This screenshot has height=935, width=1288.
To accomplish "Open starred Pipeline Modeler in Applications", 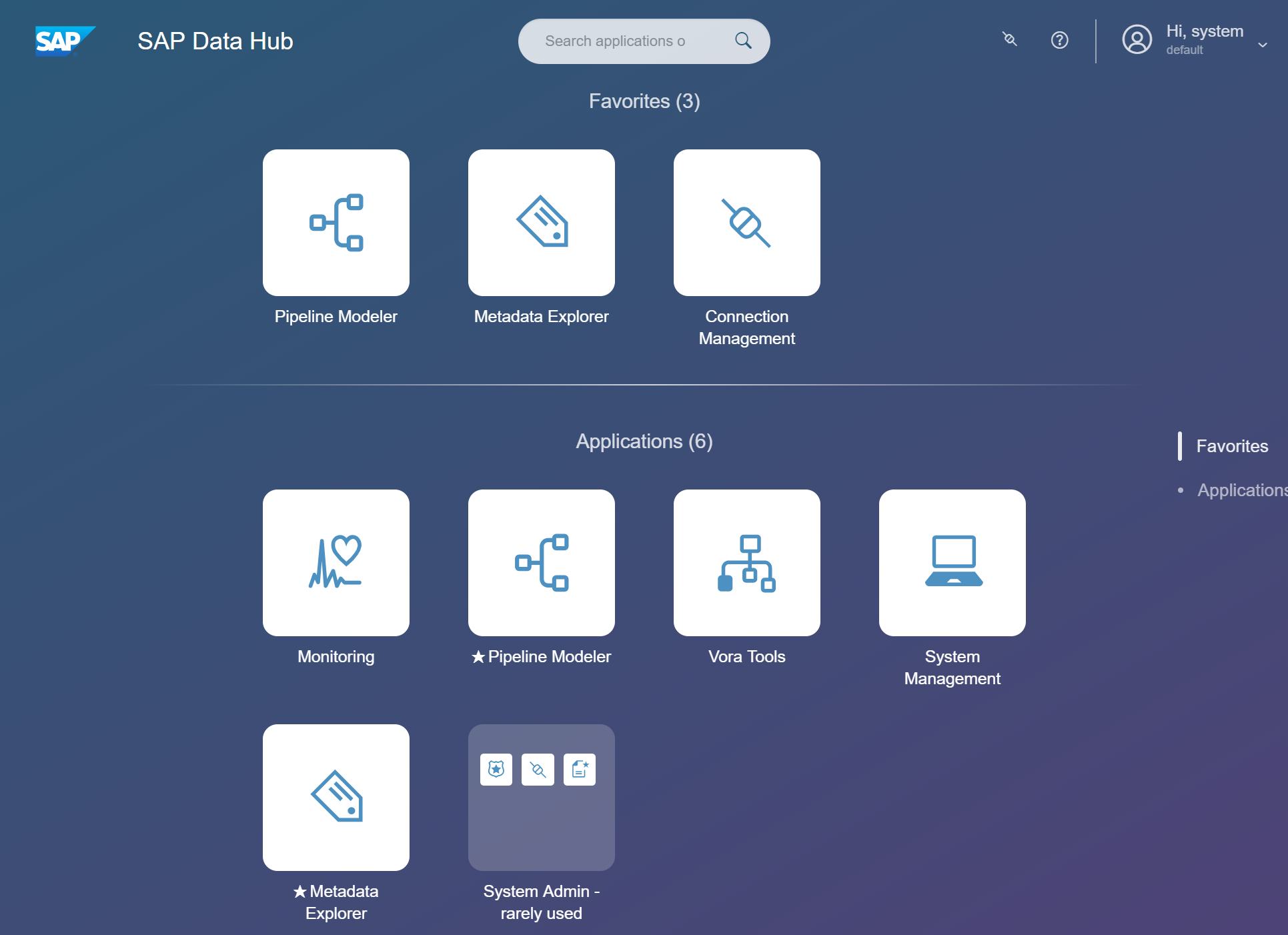I will click(x=541, y=563).
